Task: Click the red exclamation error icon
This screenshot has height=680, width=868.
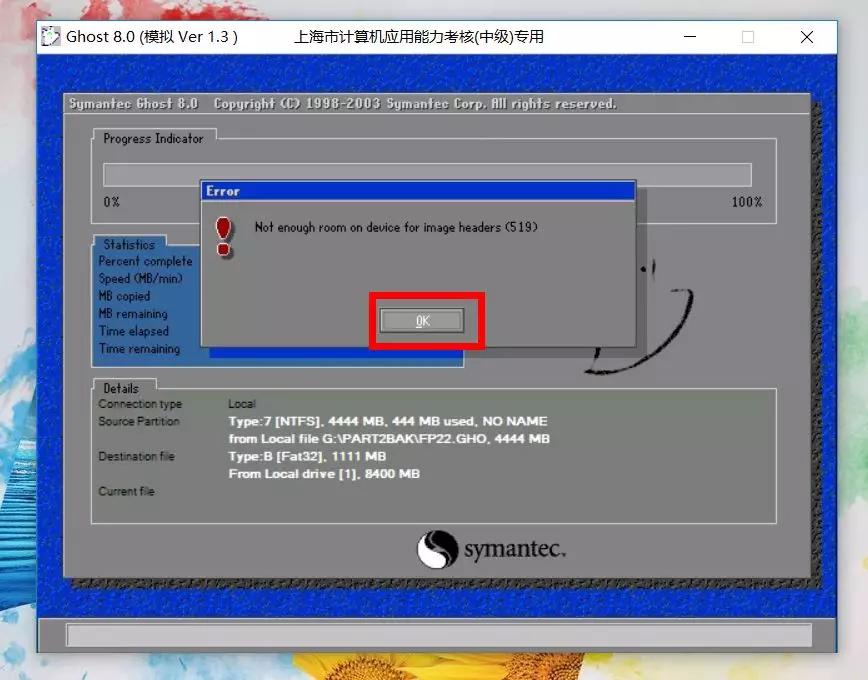Action: coord(224,235)
